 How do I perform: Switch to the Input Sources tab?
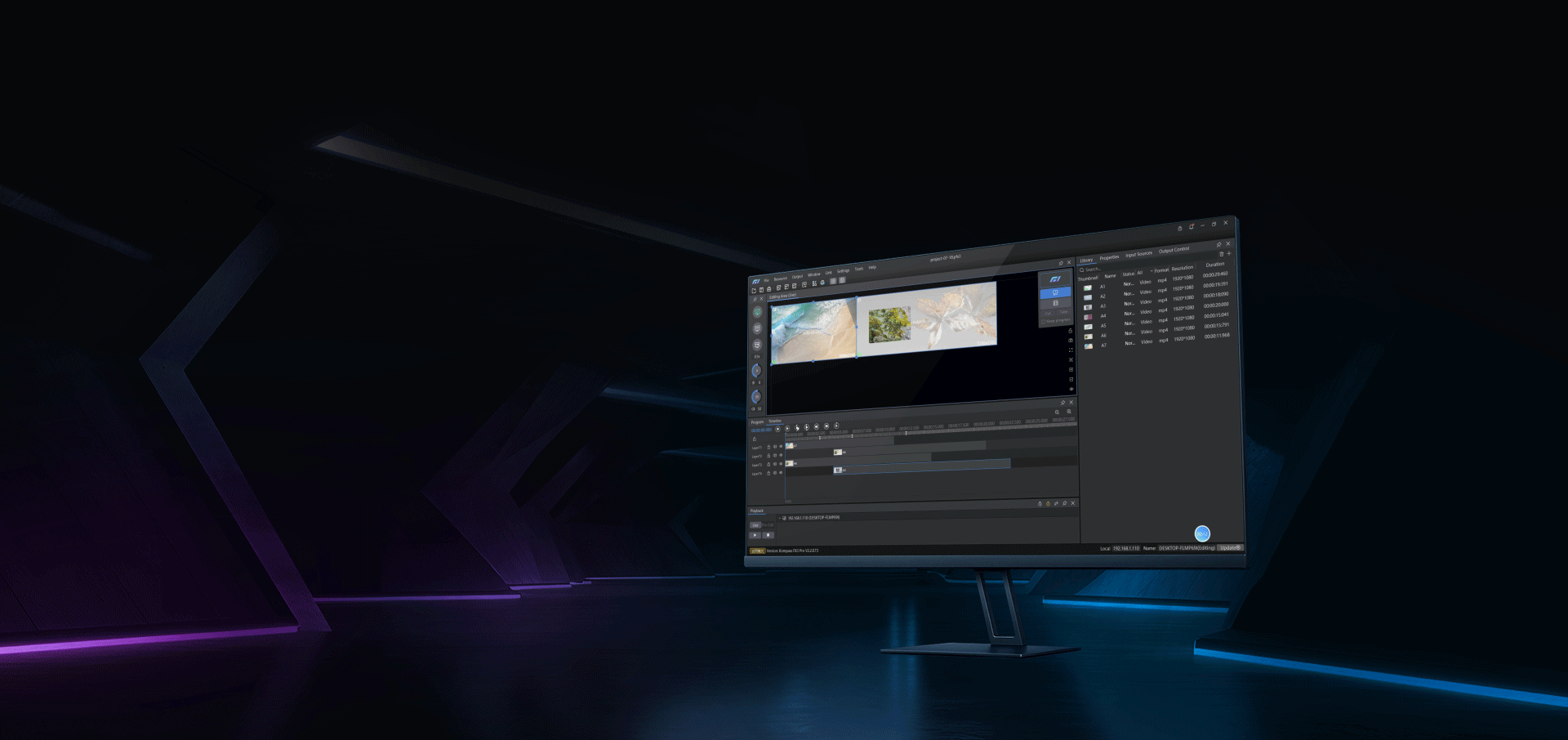[1138, 254]
